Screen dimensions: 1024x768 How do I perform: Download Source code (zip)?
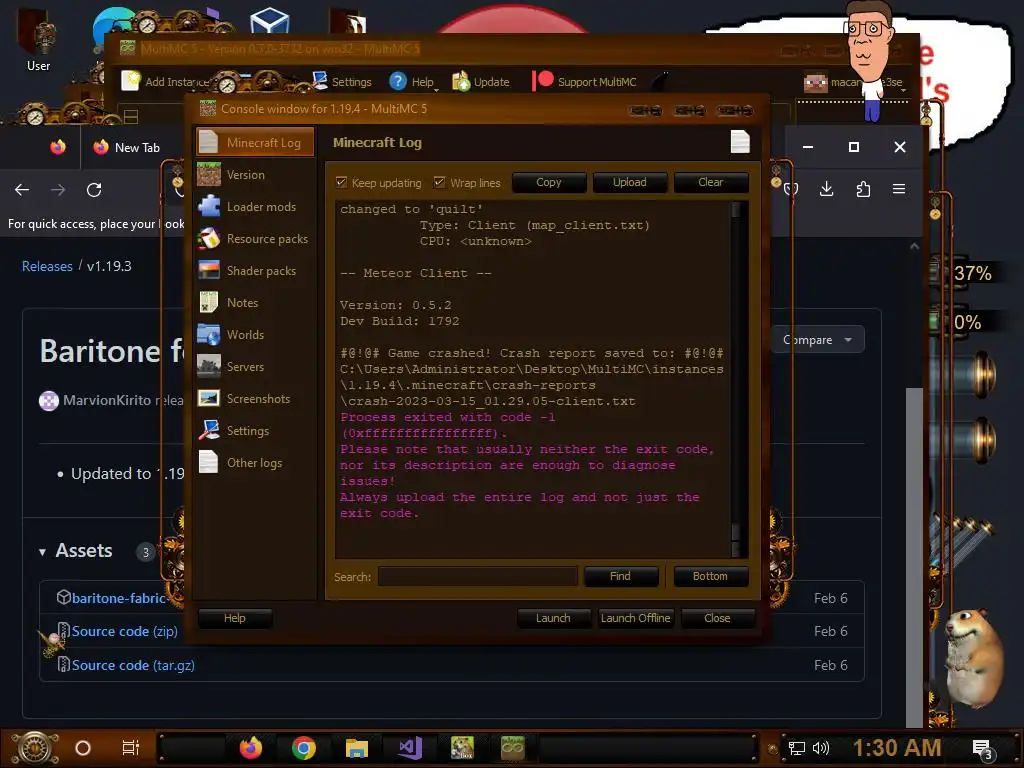125,632
